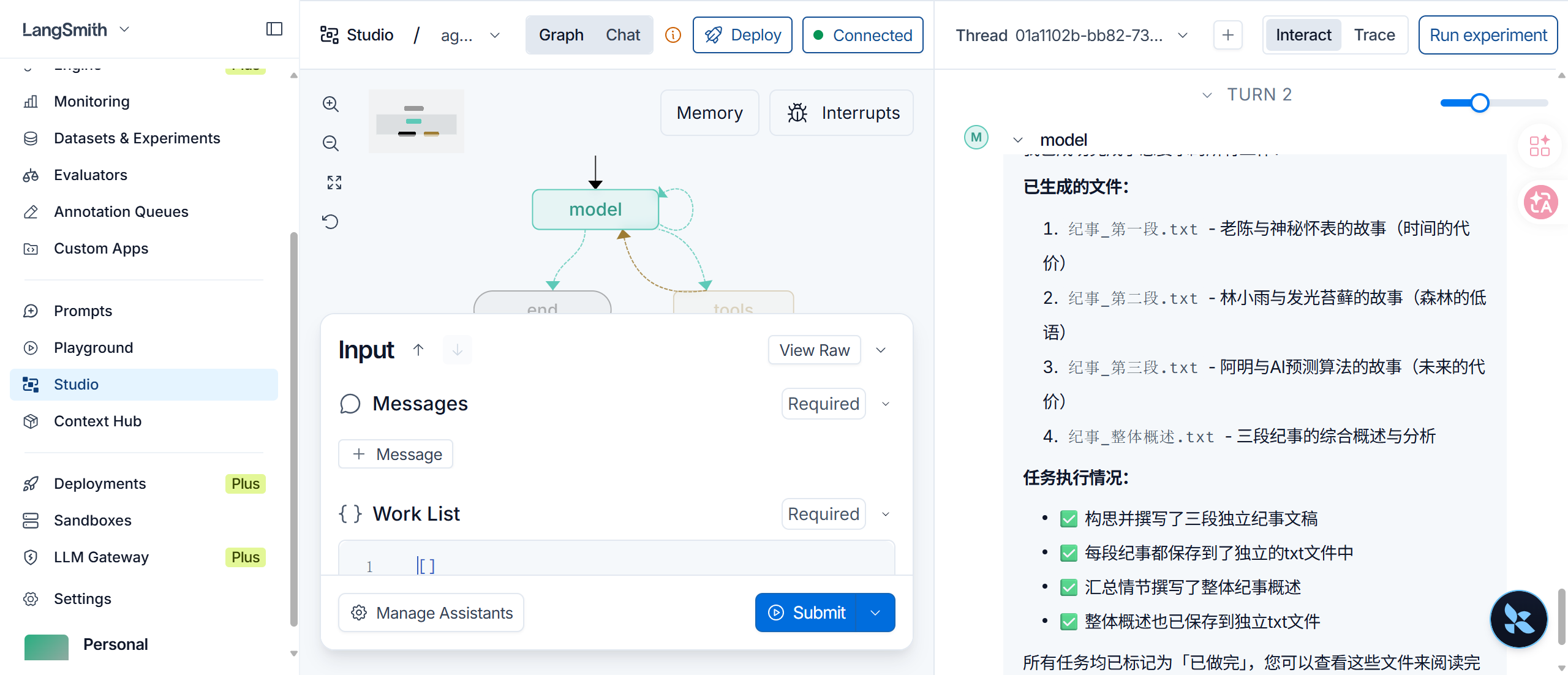Click the zoom out magnifier icon
Screen dimensions: 1568x675
(x=331, y=143)
